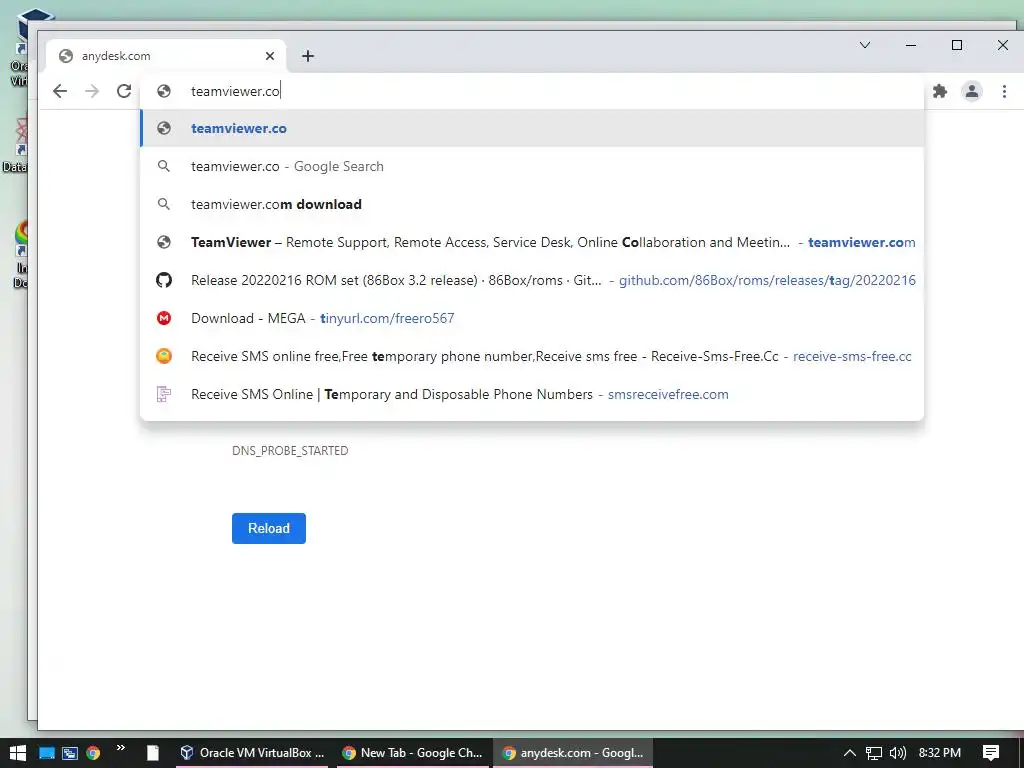Open the Extensions puzzle icon
Image resolution: width=1024 pixels, height=768 pixels.
click(940, 91)
